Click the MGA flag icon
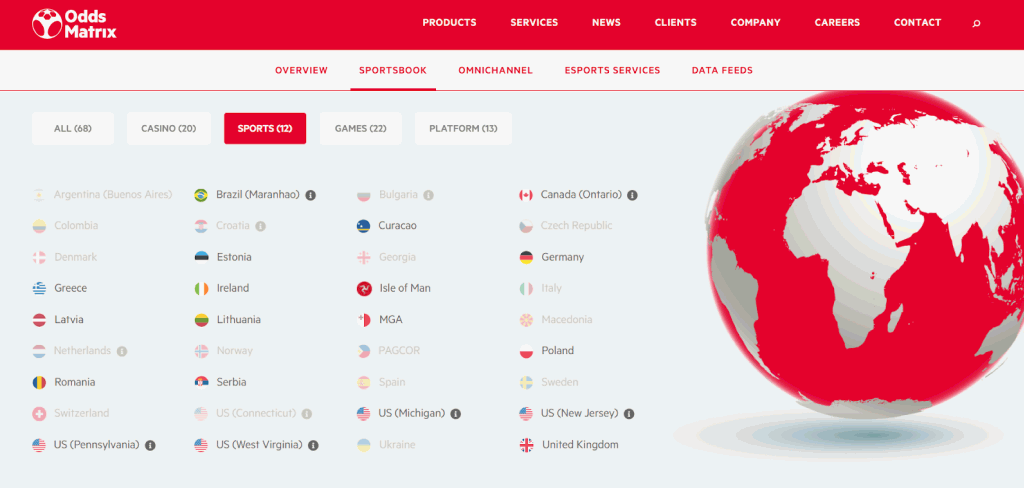 point(364,320)
